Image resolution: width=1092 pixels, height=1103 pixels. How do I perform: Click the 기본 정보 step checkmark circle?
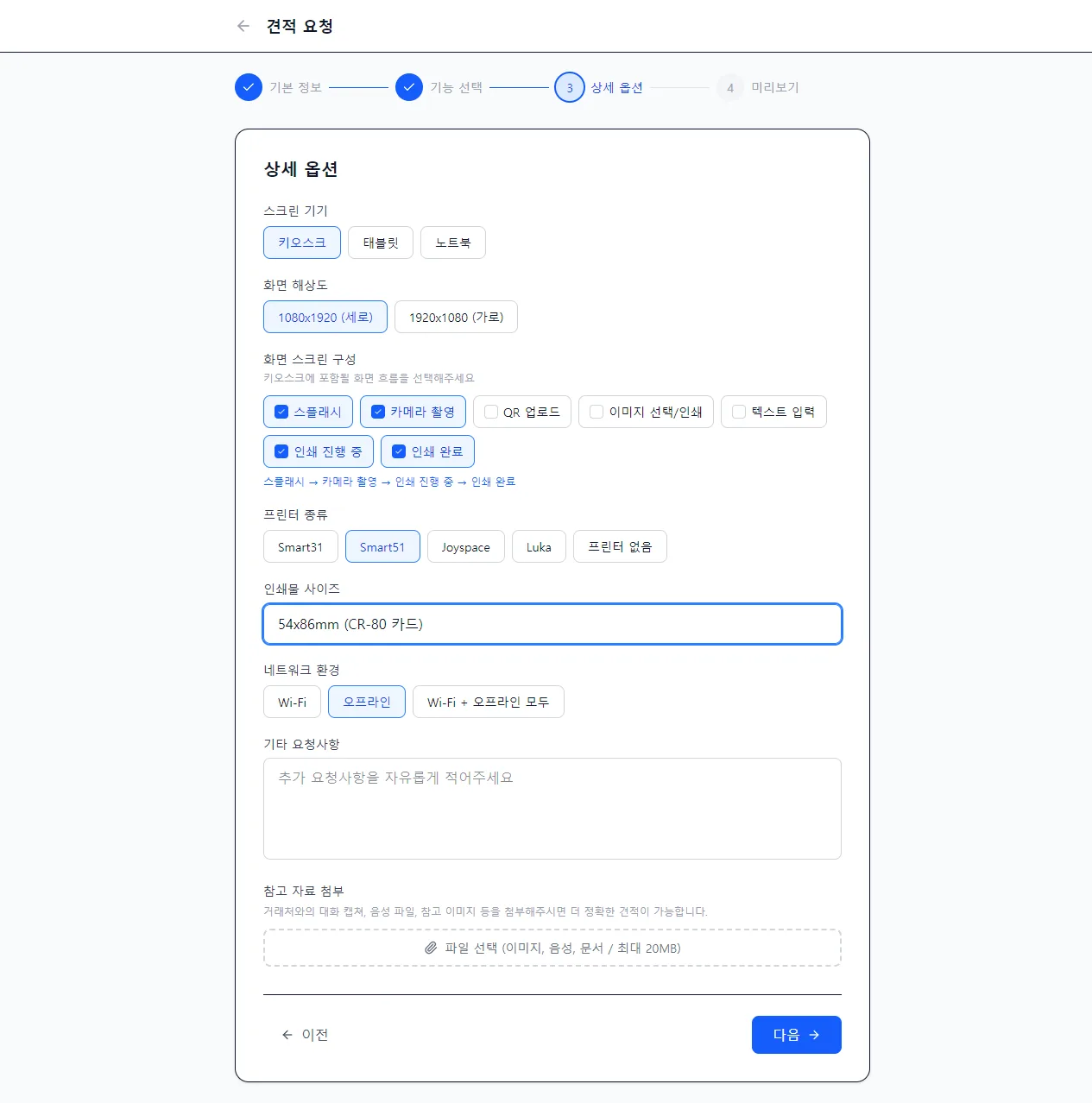click(x=249, y=87)
